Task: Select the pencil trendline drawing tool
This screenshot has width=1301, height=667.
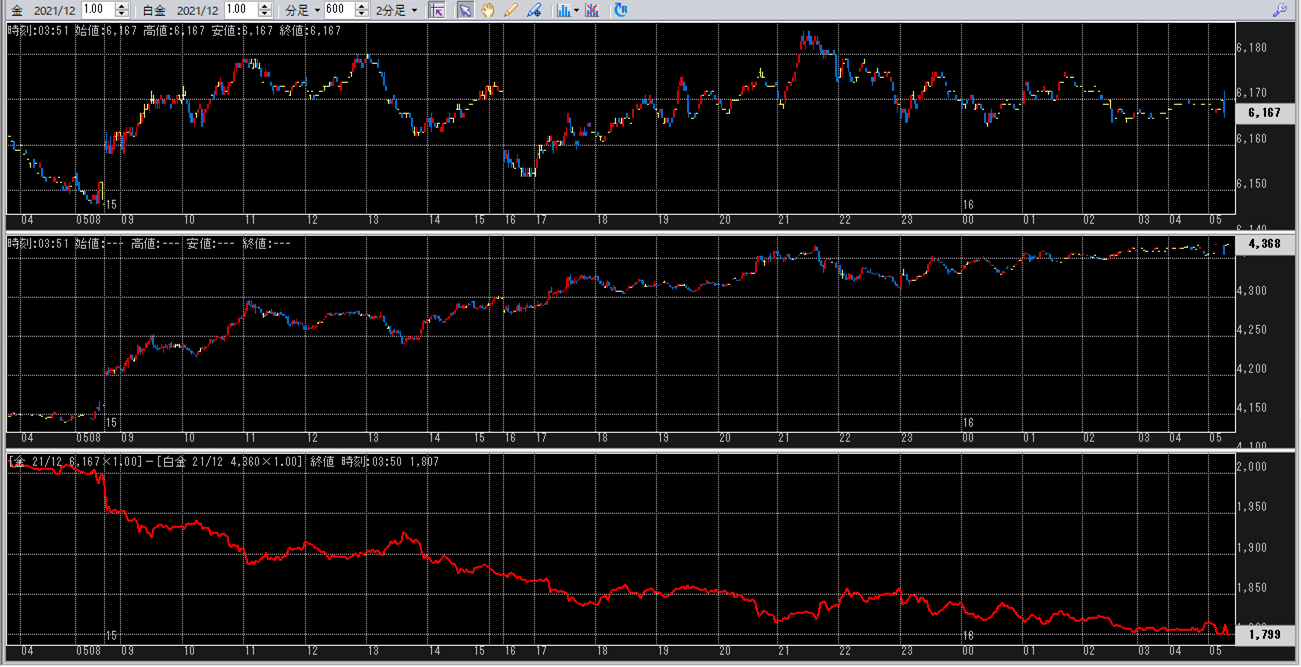Action: (511, 10)
